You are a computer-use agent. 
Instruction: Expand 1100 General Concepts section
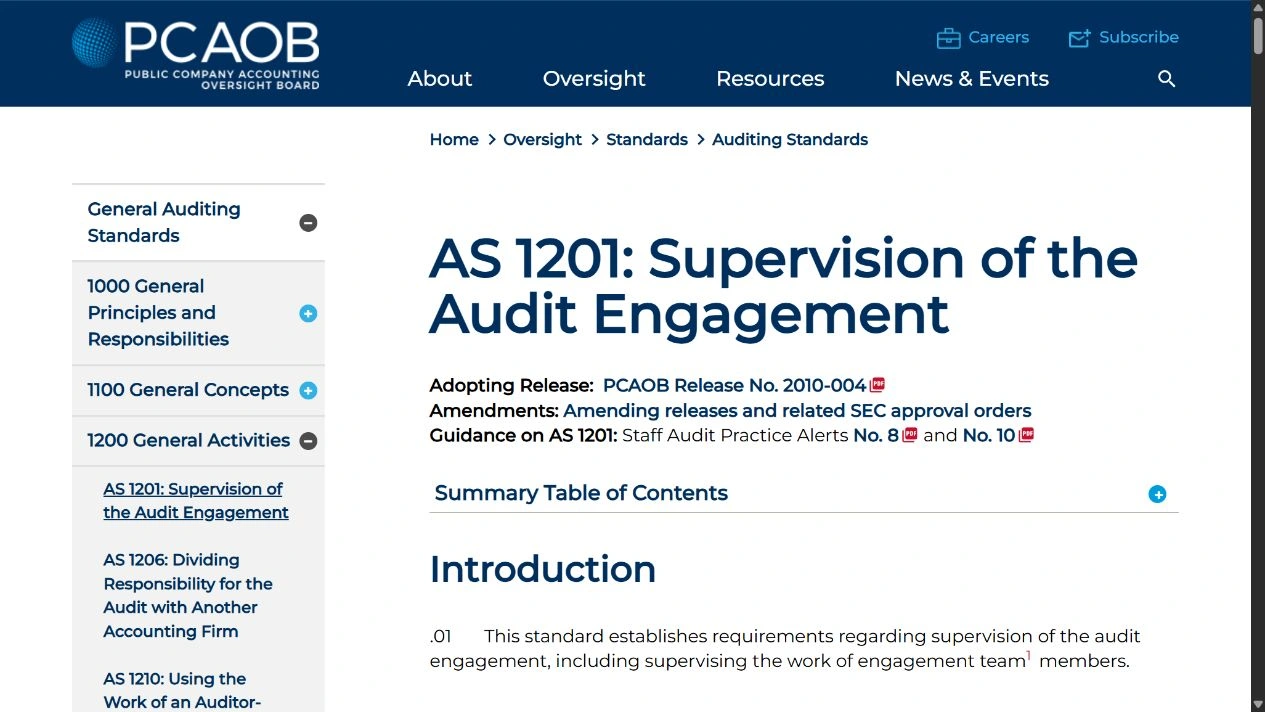(x=308, y=391)
